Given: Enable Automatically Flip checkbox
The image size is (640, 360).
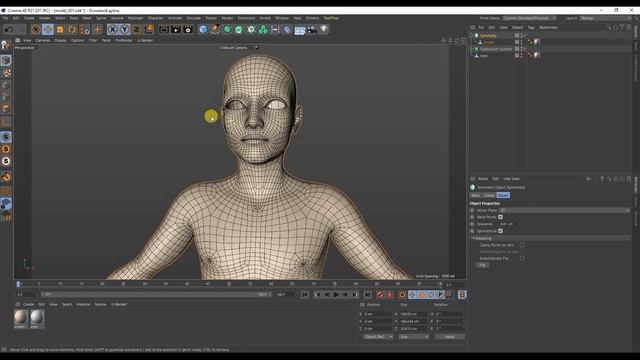Looking at the screenshot, I should point(522,258).
